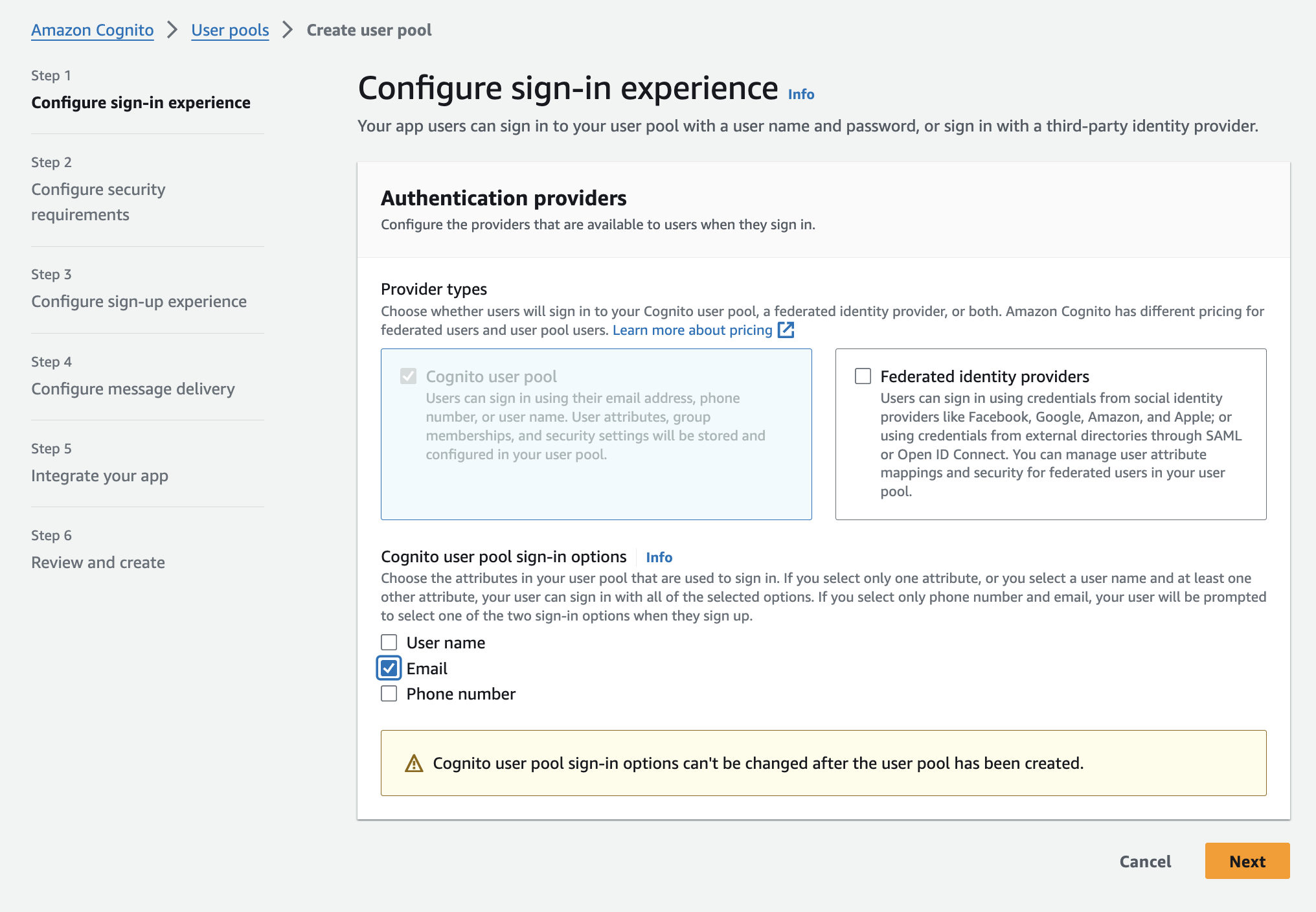Click Info next to Configure sign-in experience heading

coord(800,94)
